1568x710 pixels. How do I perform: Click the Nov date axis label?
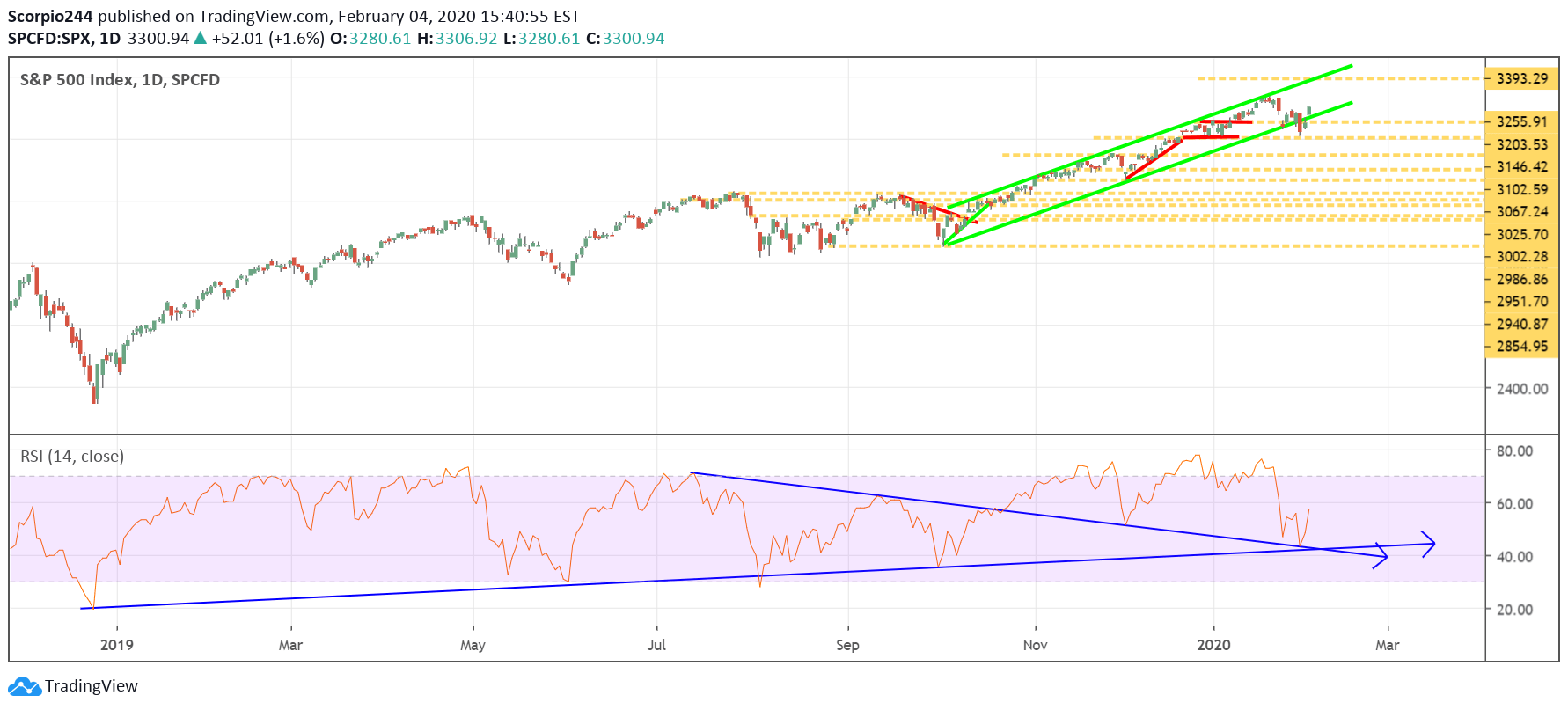point(1036,645)
